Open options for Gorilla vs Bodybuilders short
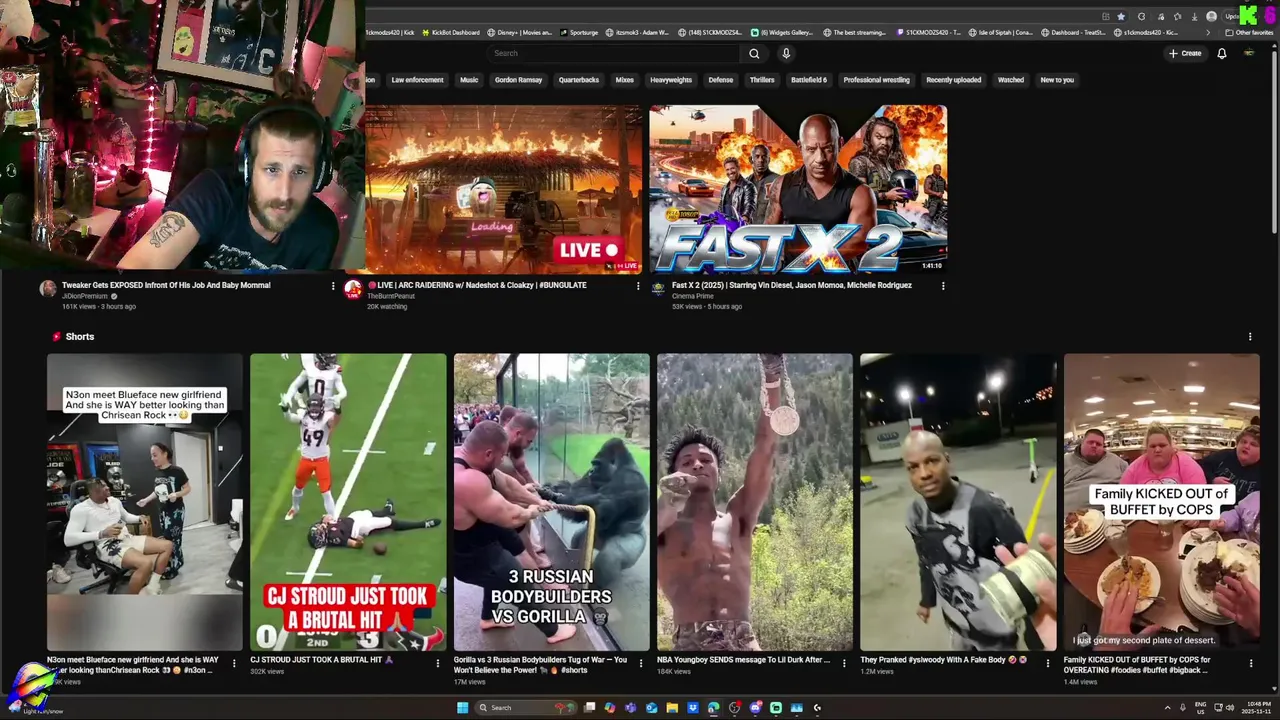 coord(640,663)
